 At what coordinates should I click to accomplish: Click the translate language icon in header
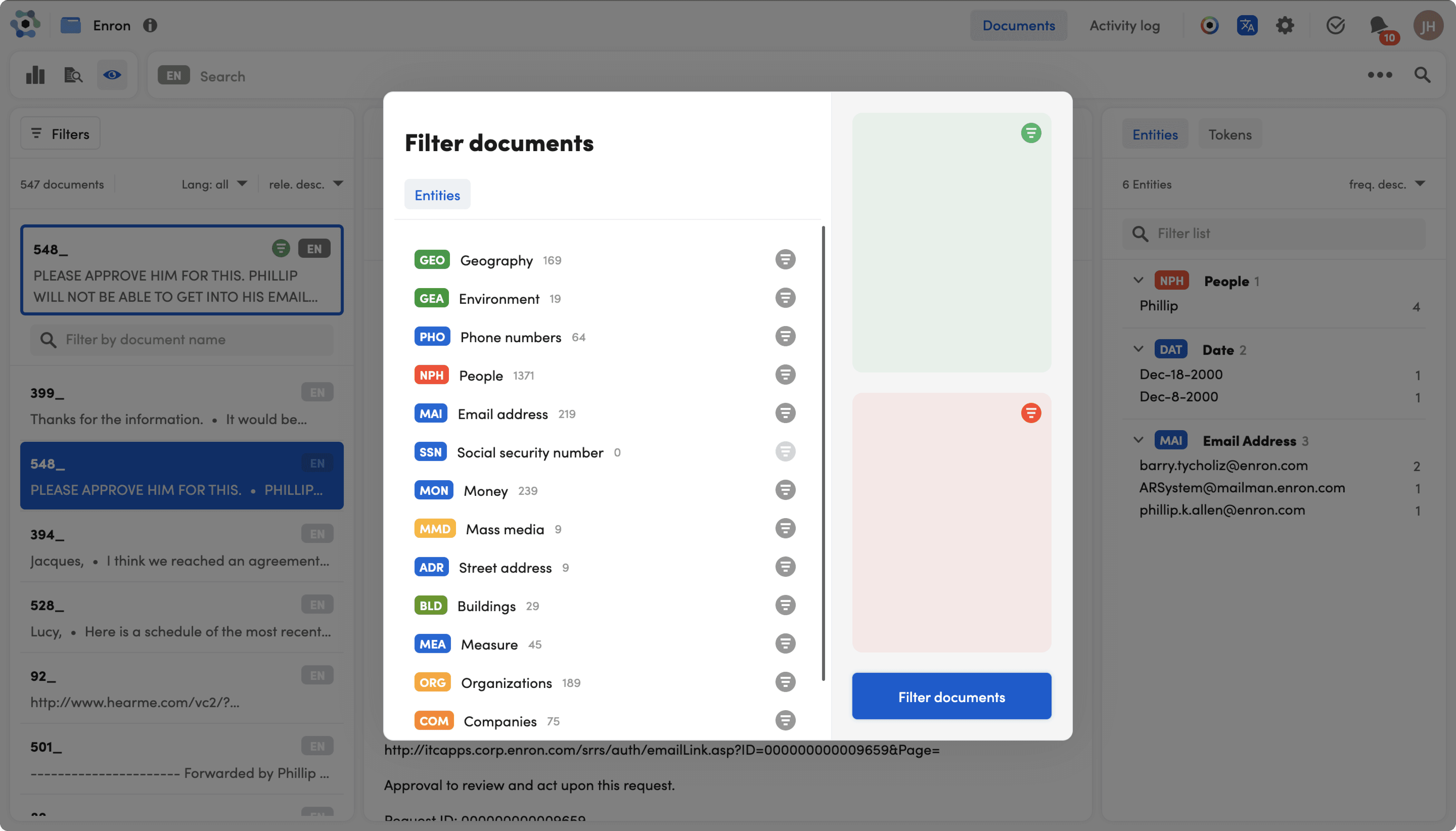(1247, 25)
